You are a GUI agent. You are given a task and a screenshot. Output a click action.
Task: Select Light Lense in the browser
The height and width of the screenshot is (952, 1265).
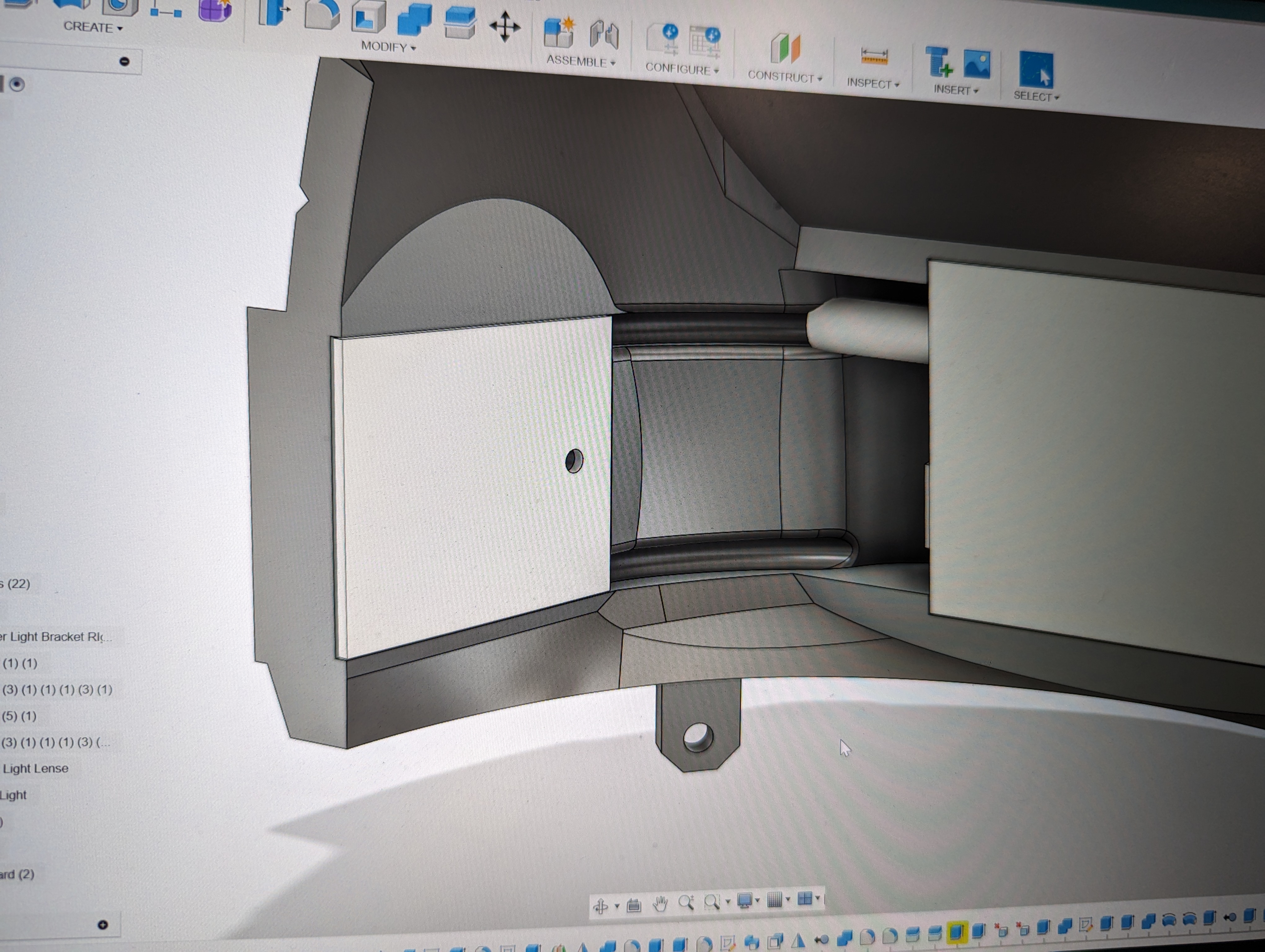(x=35, y=769)
